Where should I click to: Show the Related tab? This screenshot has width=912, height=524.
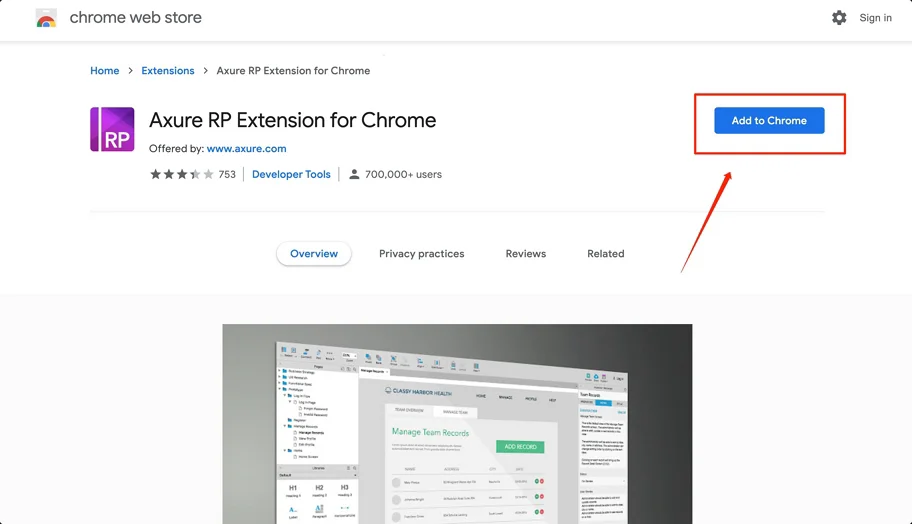pos(605,254)
